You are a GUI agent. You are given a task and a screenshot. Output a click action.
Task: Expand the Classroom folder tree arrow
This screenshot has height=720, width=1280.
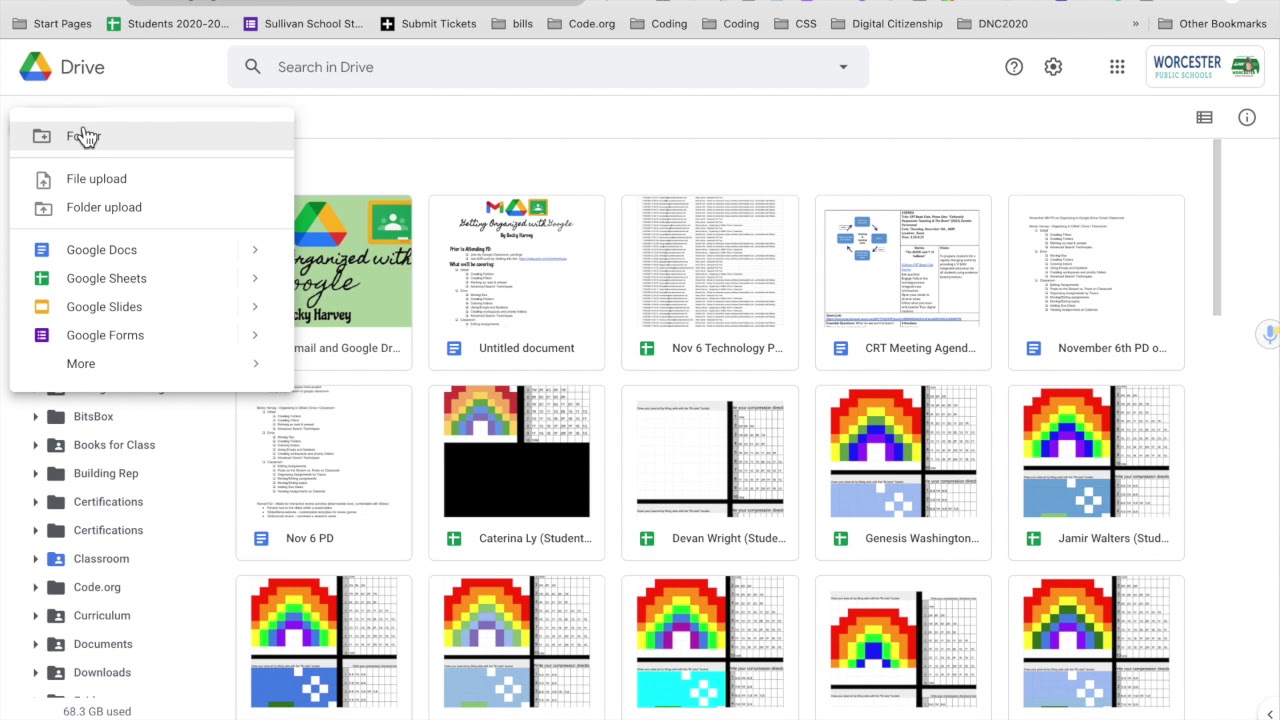click(x=36, y=559)
